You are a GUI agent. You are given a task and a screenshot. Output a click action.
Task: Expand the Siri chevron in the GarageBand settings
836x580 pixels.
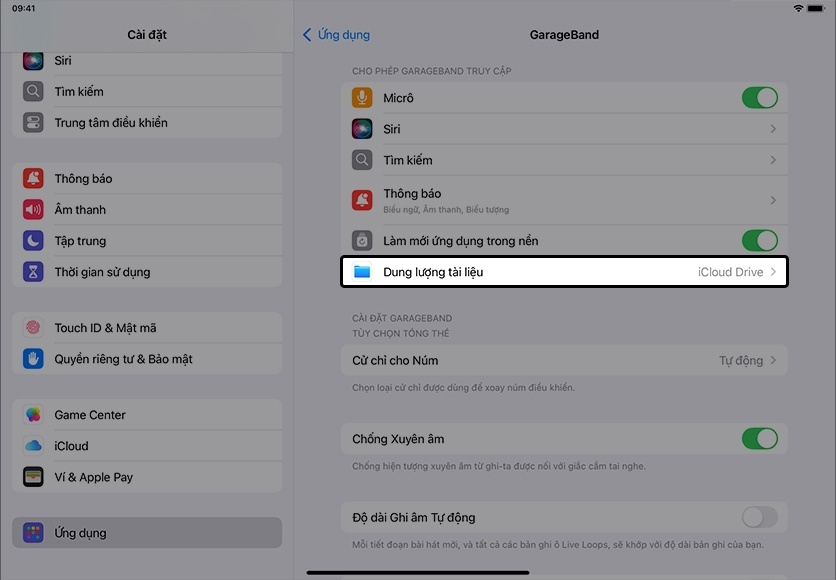773,129
